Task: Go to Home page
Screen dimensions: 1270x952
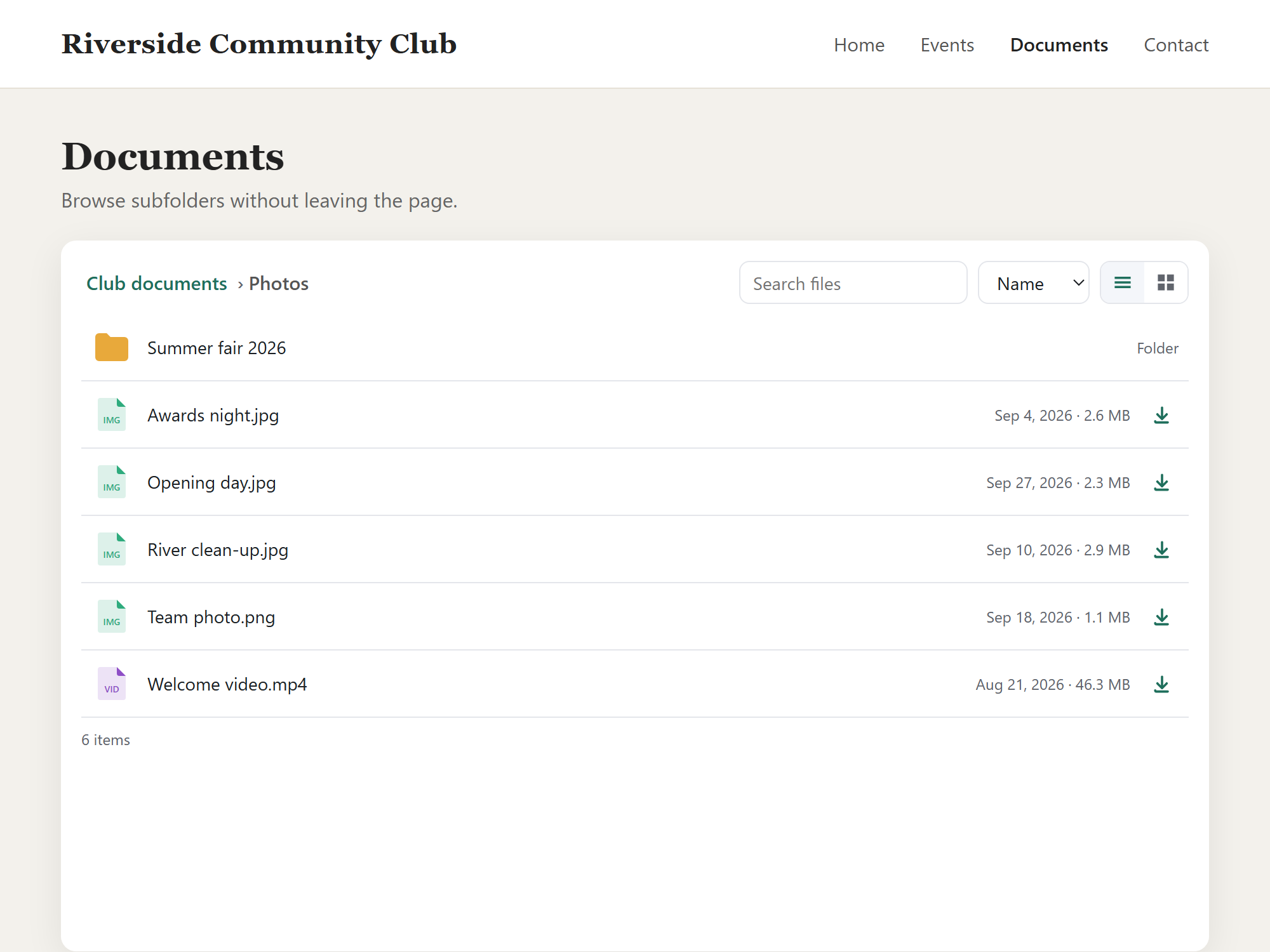Action: pos(859,45)
